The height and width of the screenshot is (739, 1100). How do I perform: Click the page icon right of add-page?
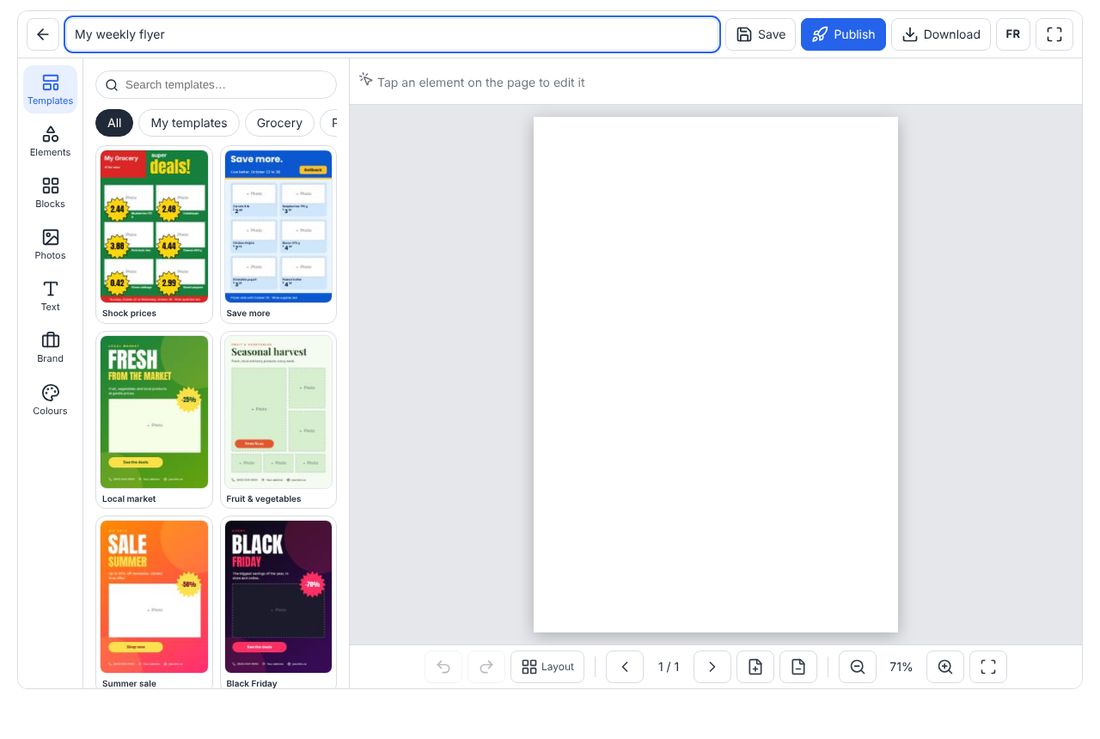tap(798, 667)
